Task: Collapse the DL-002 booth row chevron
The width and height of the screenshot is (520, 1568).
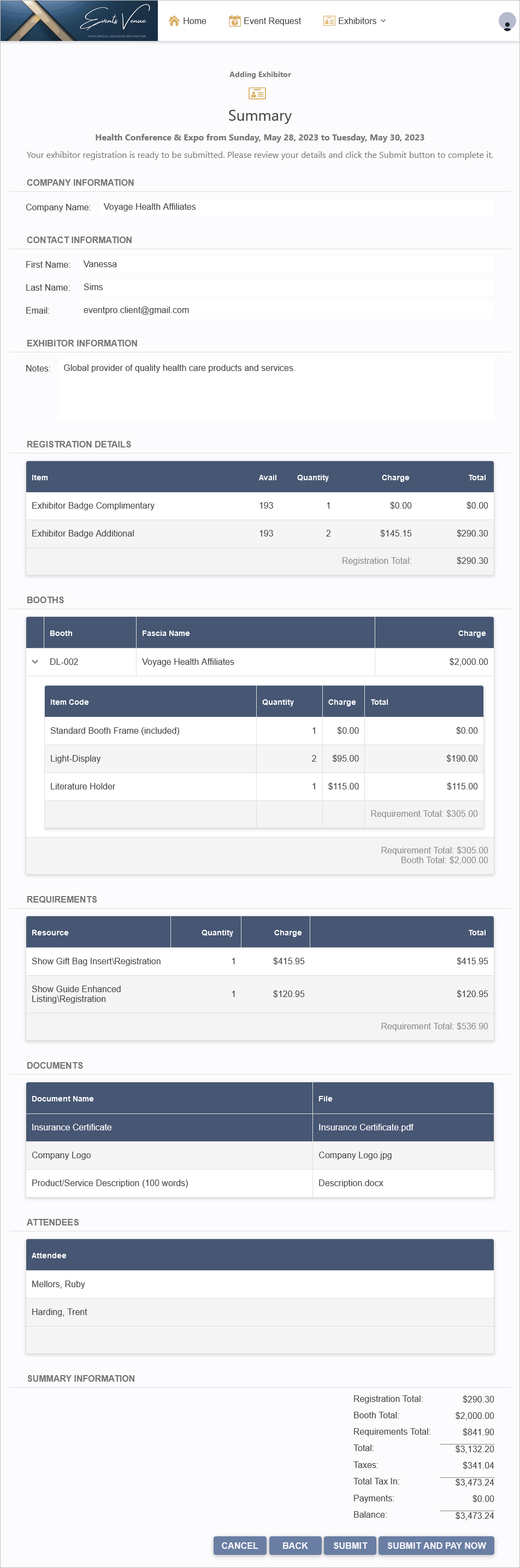Action: [x=35, y=662]
